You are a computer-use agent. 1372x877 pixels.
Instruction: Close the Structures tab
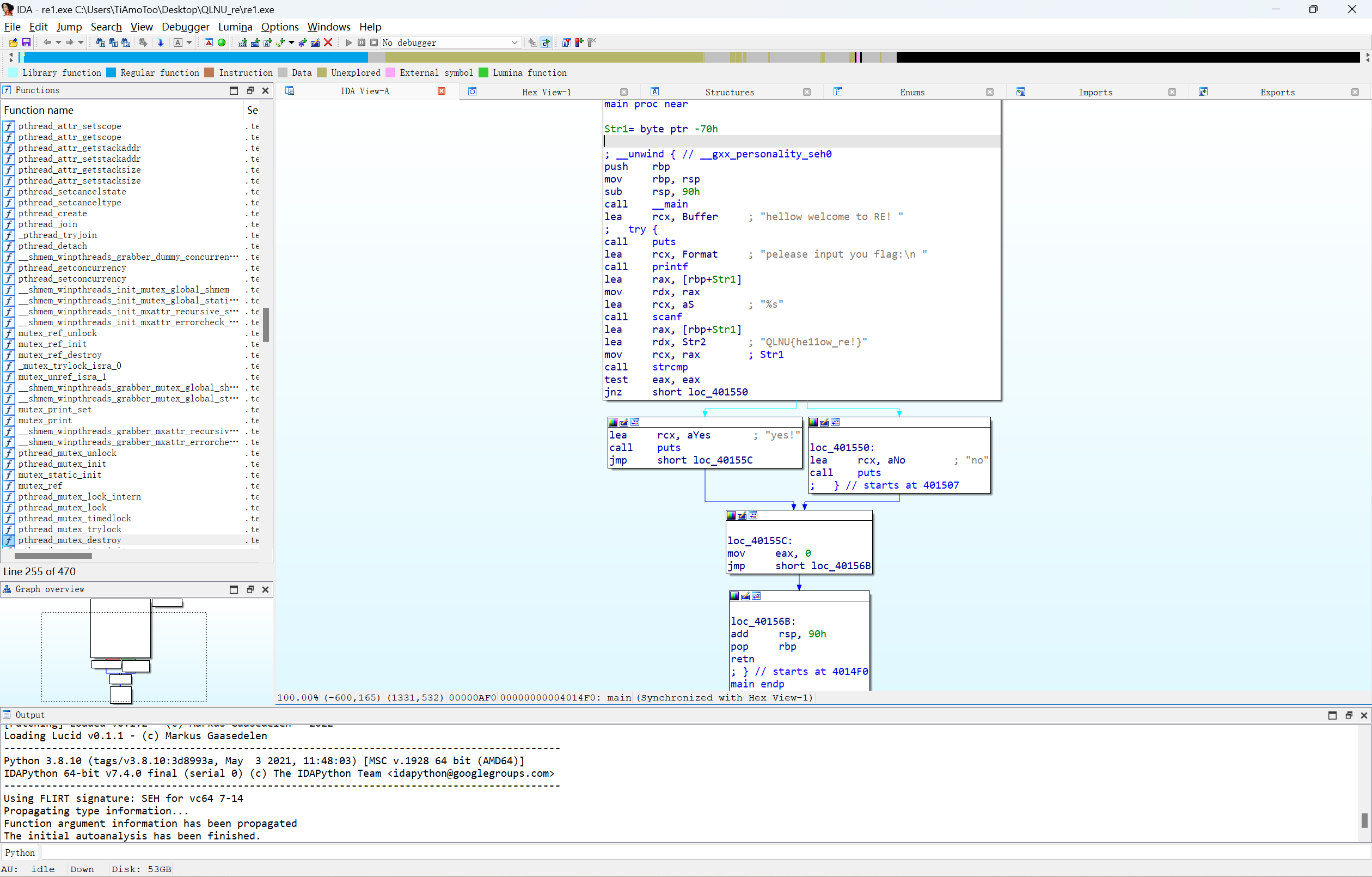tap(807, 92)
